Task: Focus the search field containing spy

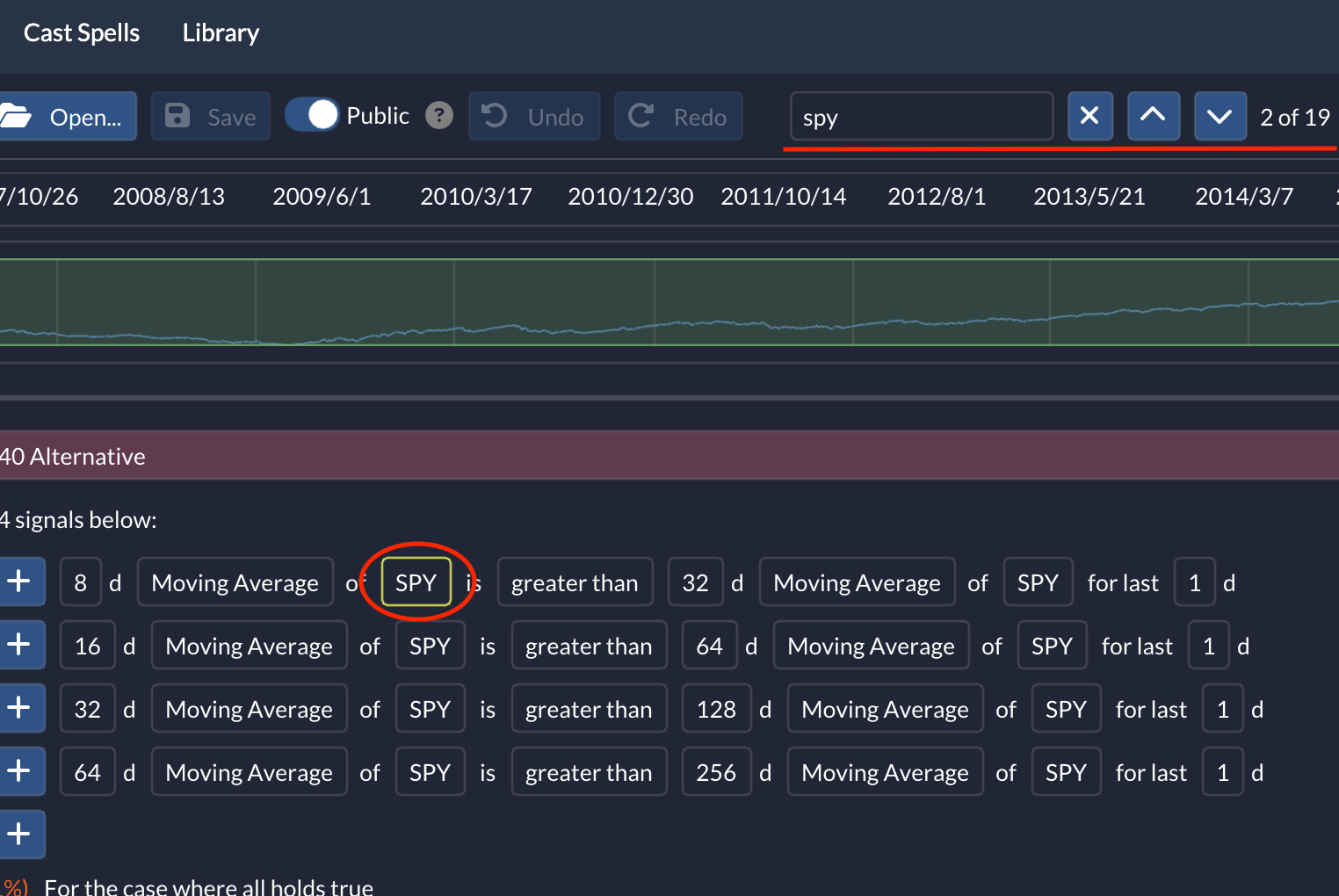Action: tap(922, 116)
